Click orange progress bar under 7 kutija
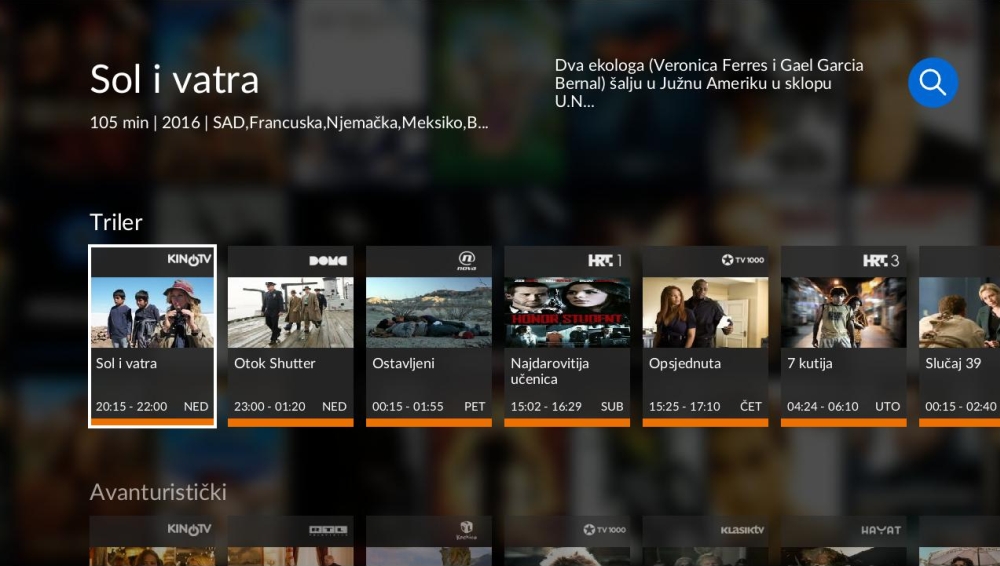Image resolution: width=1000 pixels, height=566 pixels. tap(844, 422)
